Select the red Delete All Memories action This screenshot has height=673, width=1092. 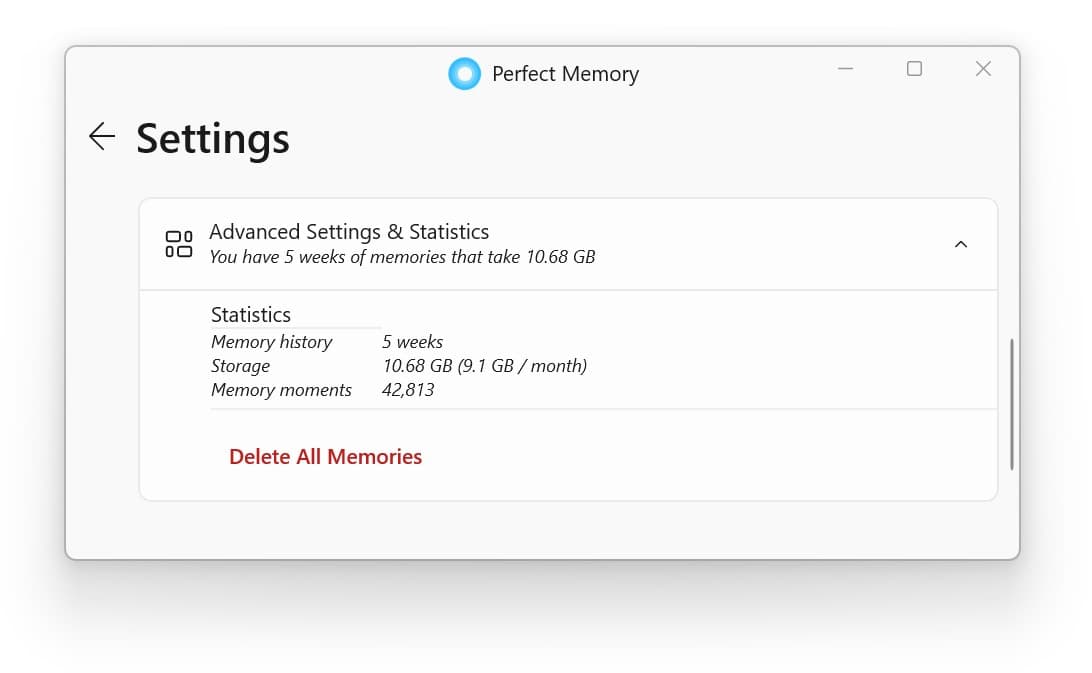pos(325,456)
